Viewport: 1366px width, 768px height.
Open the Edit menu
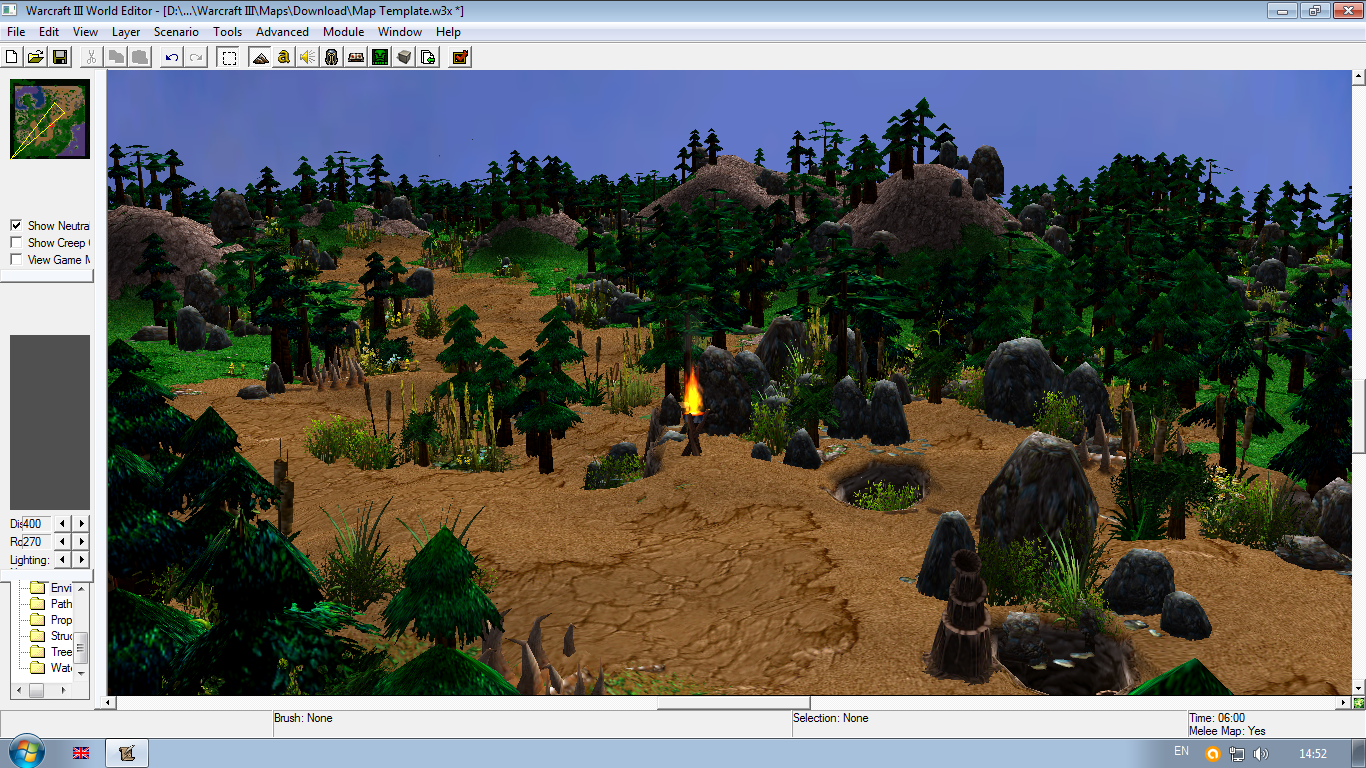tap(49, 32)
